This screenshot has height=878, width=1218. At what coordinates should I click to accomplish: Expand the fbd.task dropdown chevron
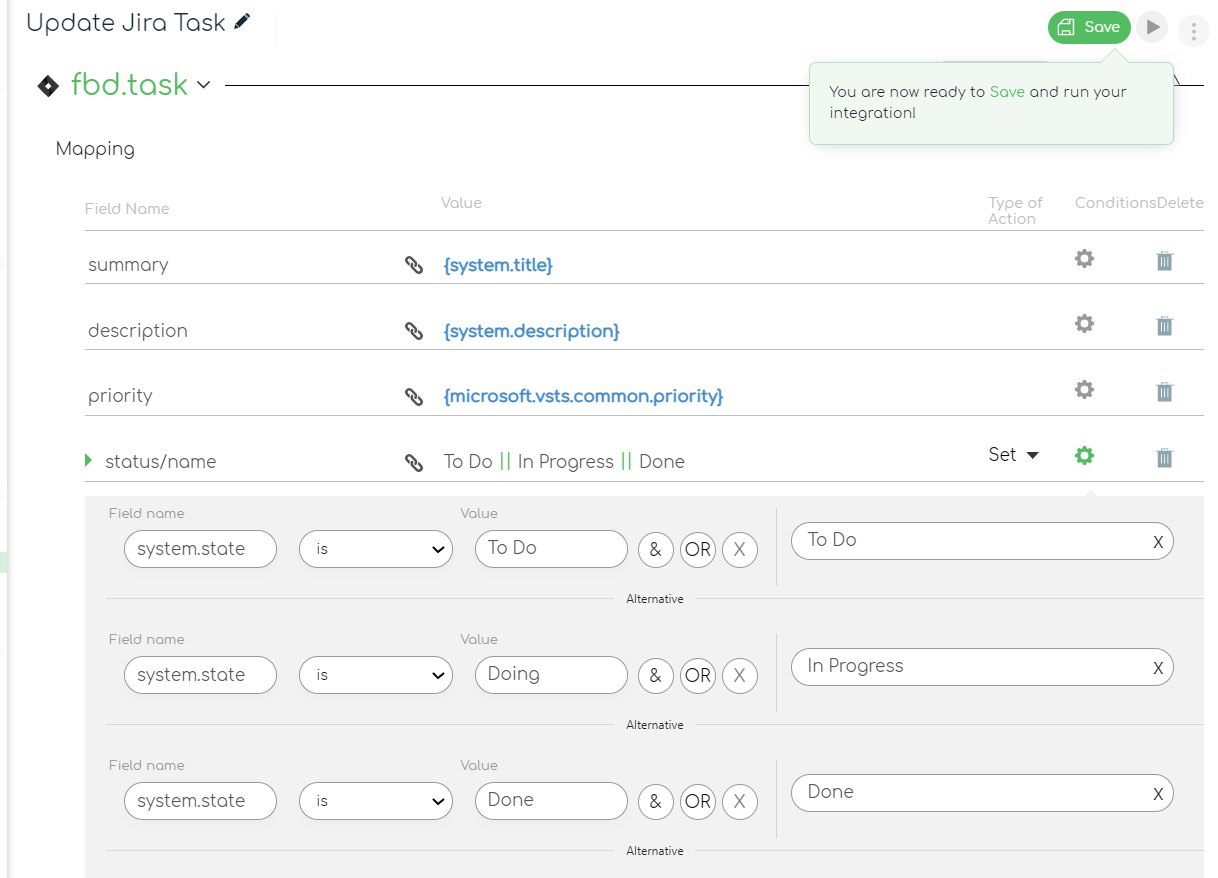pos(204,85)
